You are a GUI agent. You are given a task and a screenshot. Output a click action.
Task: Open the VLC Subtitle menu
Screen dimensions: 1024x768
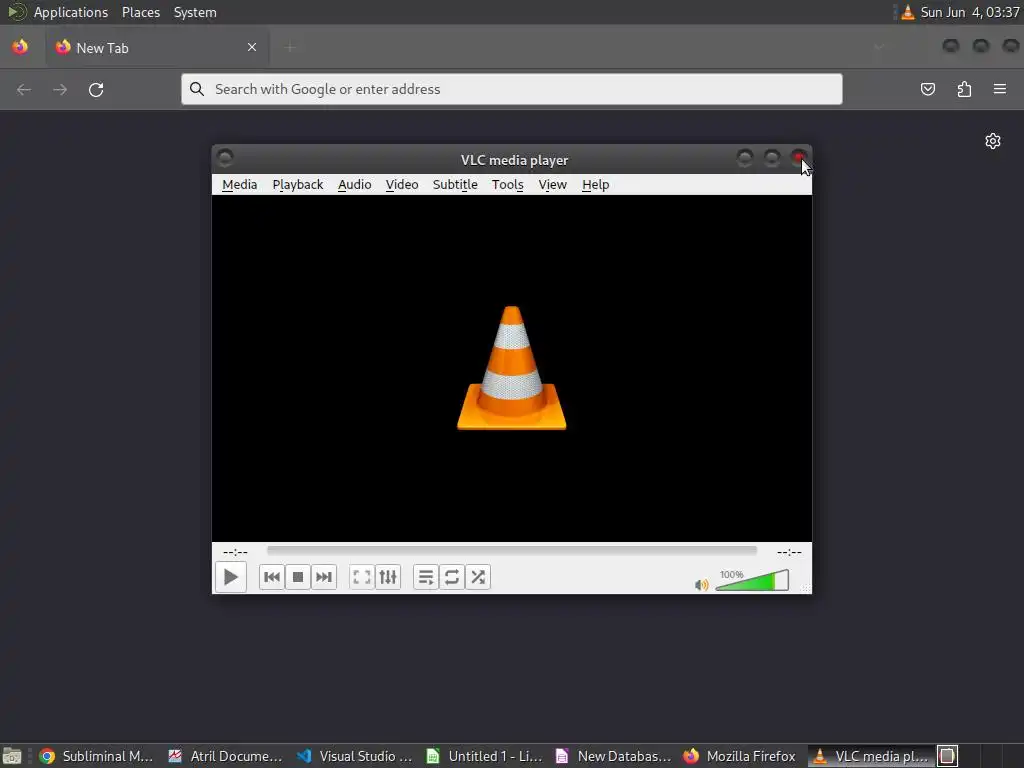(x=455, y=185)
